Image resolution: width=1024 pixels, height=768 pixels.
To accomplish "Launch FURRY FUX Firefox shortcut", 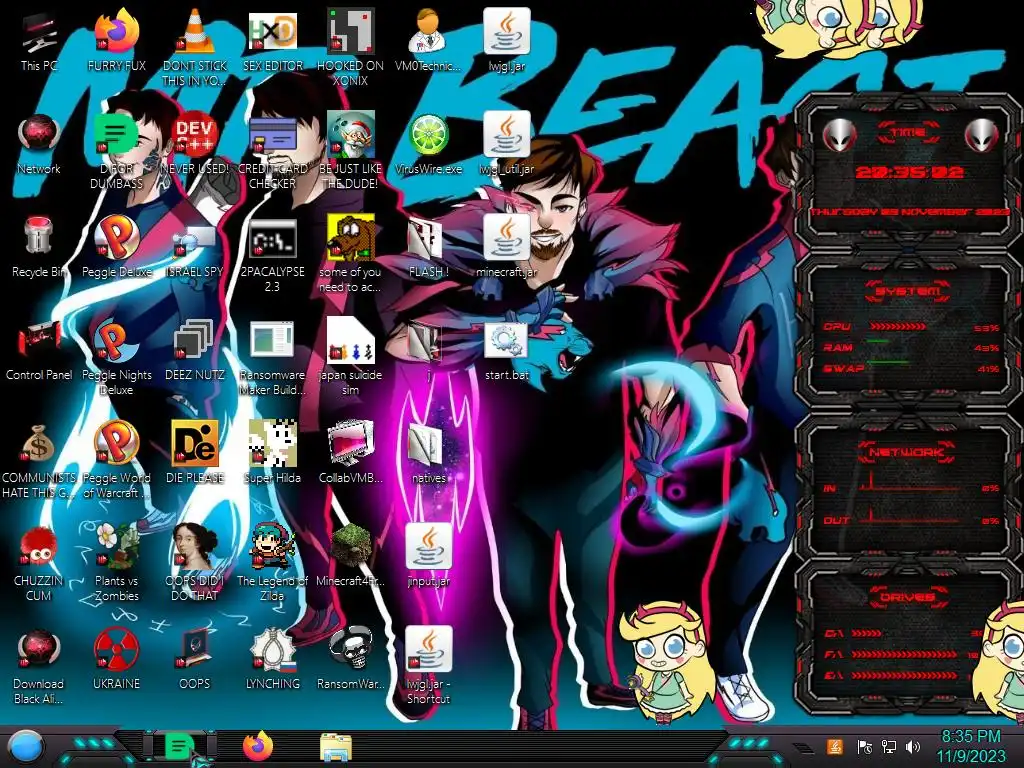I will 116,41.
